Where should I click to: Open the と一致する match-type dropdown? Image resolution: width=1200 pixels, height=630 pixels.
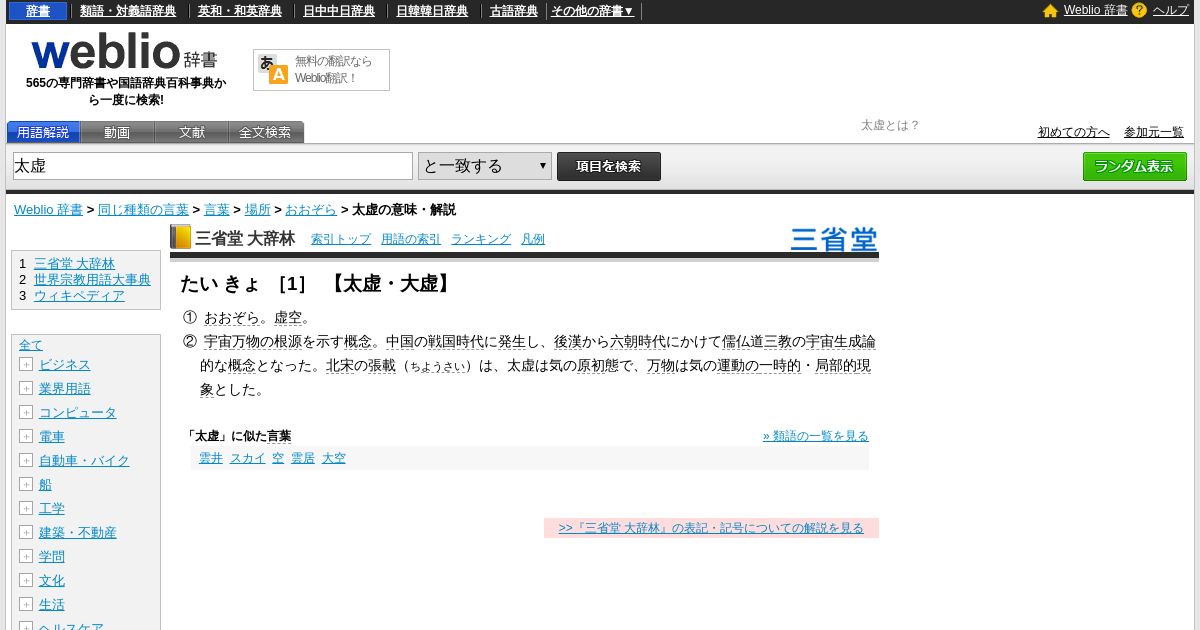[485, 166]
